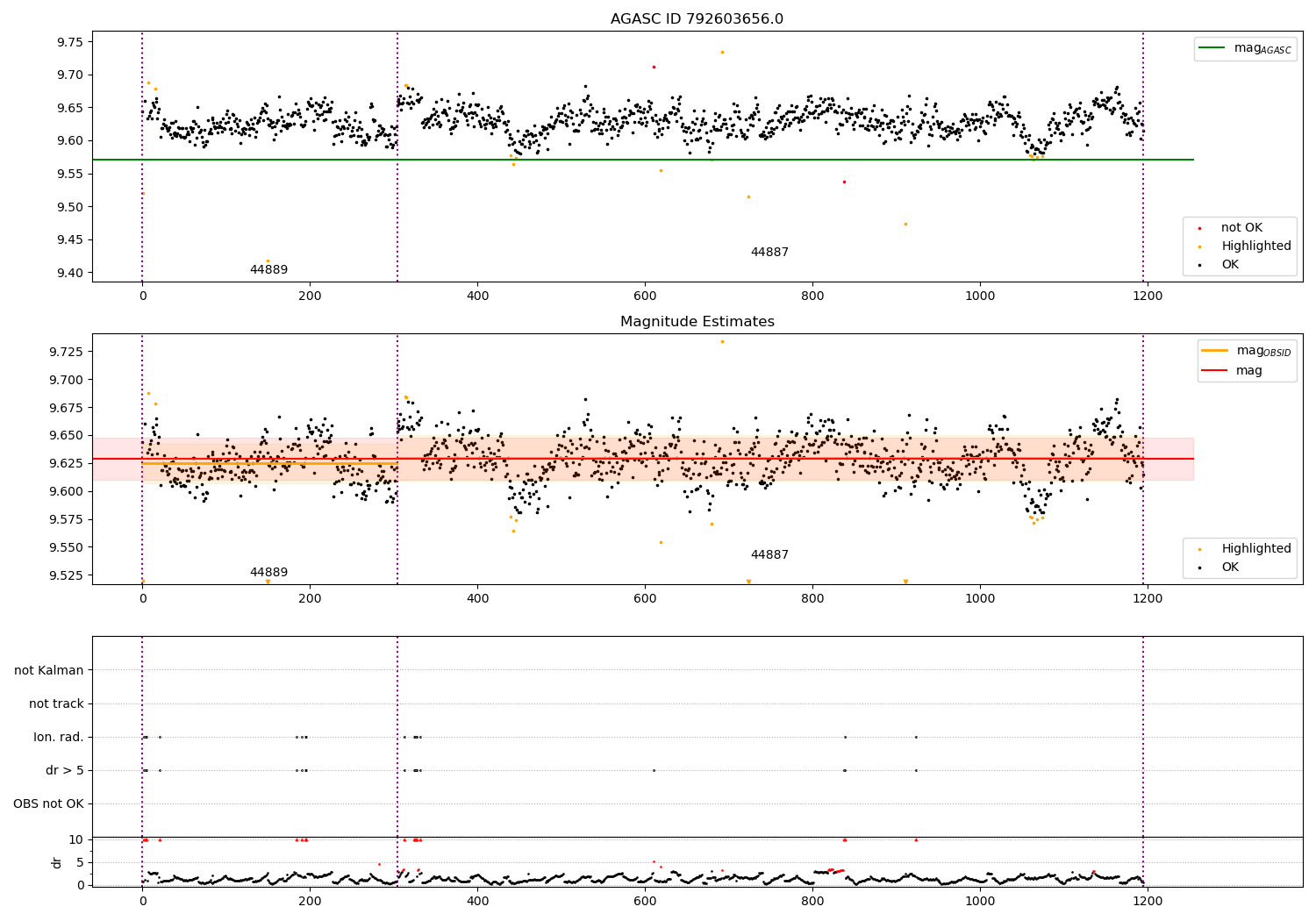Click the 44887 label in the top plot
Viewport: 1316px width, 921px height.
(769, 253)
